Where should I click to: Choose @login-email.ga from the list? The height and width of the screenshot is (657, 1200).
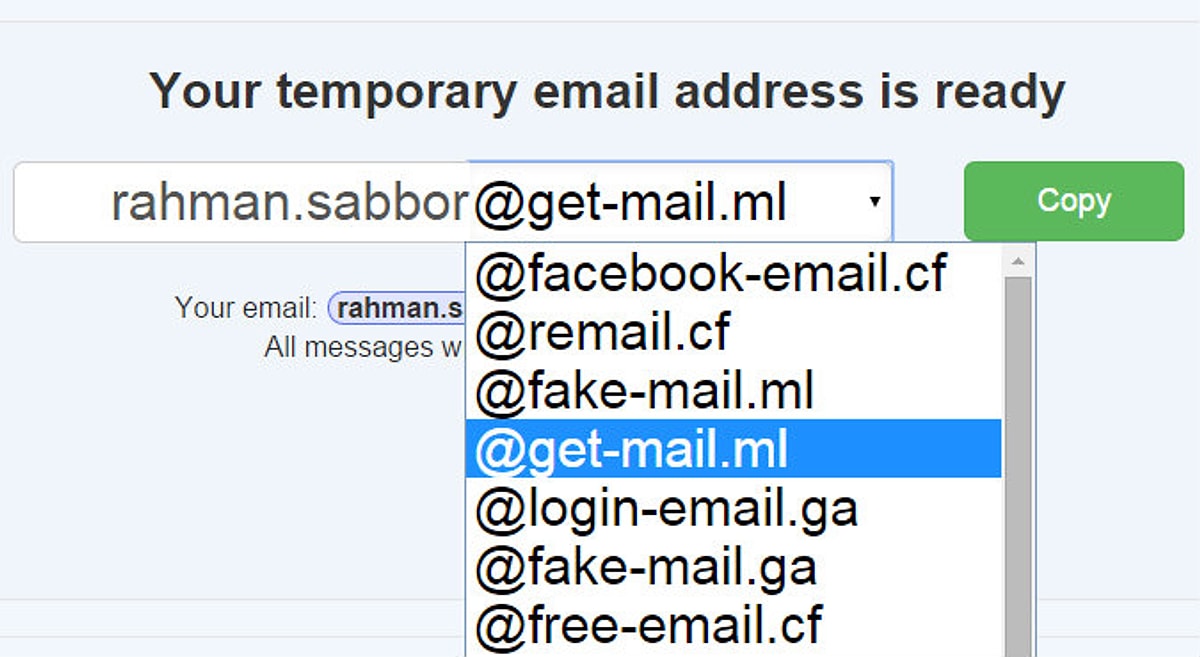click(x=666, y=509)
